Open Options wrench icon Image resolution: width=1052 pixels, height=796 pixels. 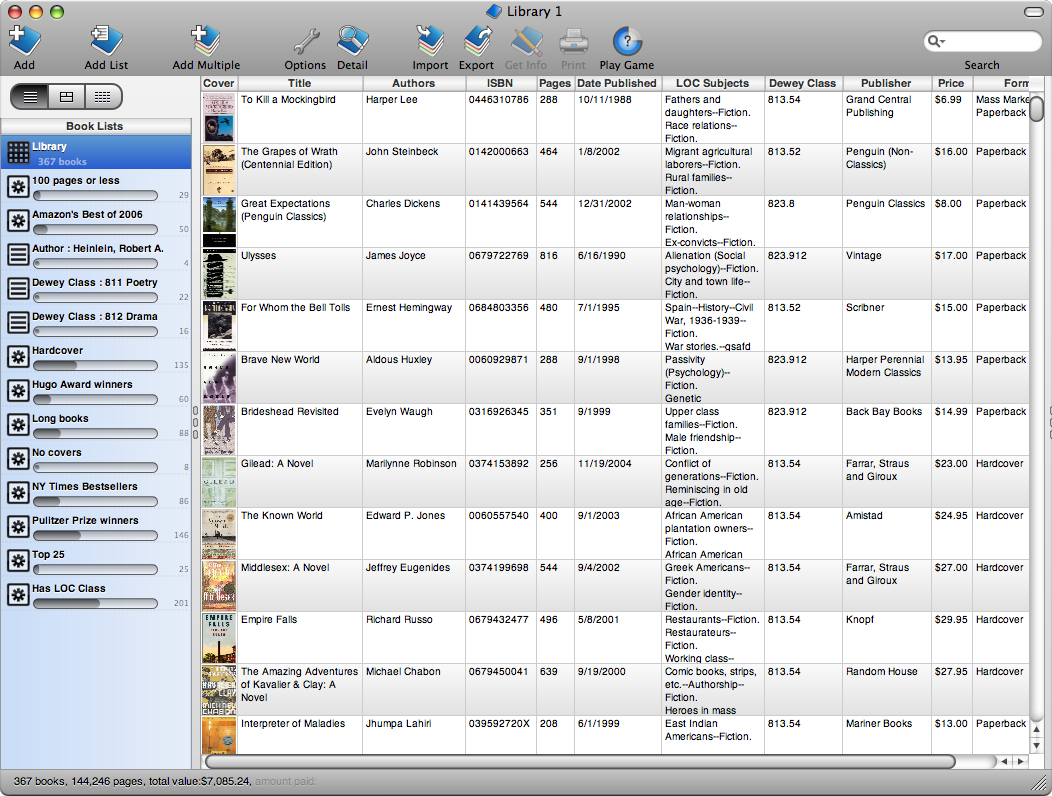point(305,42)
